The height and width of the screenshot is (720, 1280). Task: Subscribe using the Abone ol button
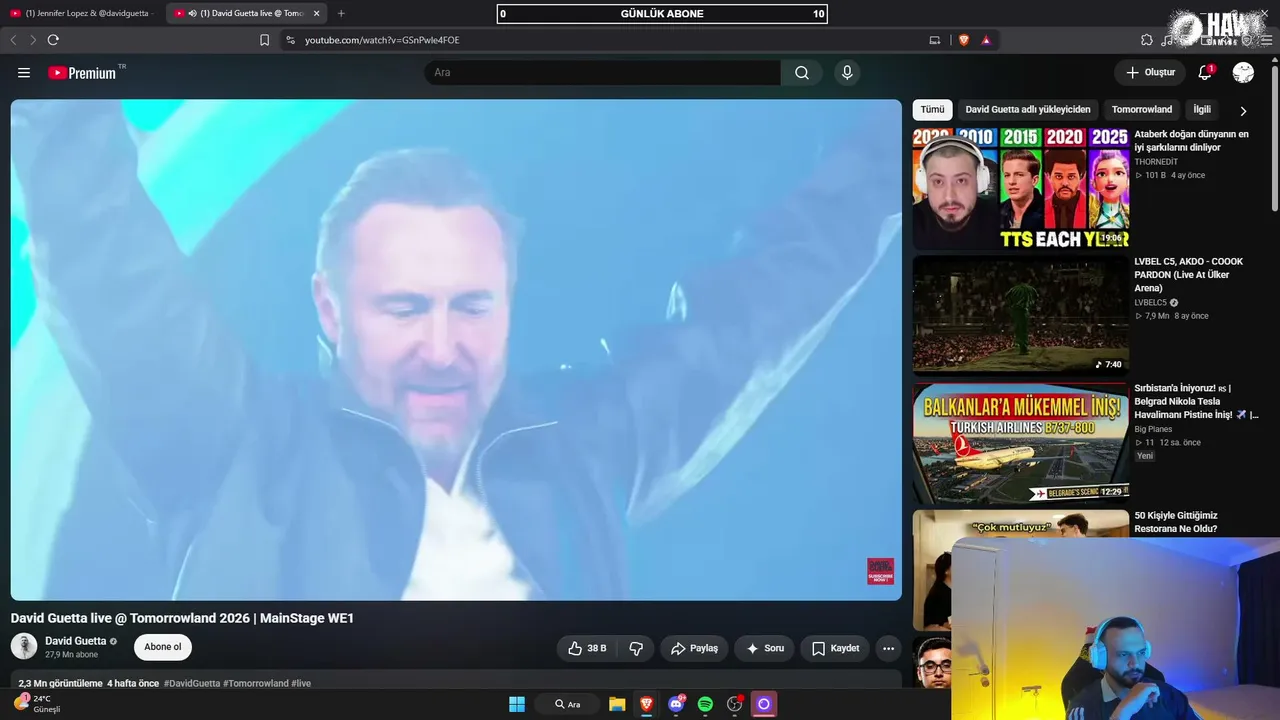(163, 647)
